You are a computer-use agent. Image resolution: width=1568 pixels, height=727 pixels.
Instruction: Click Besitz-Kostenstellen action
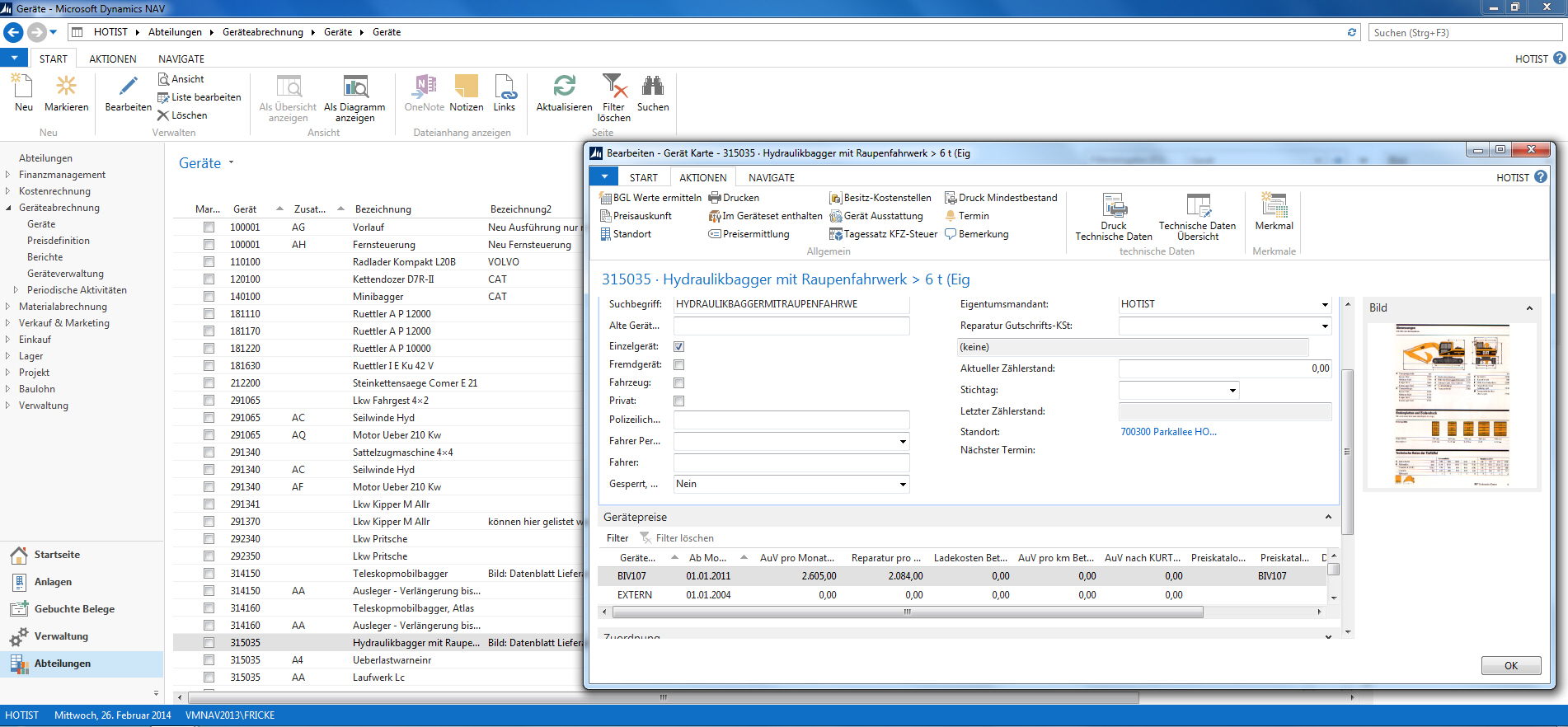[x=880, y=198]
